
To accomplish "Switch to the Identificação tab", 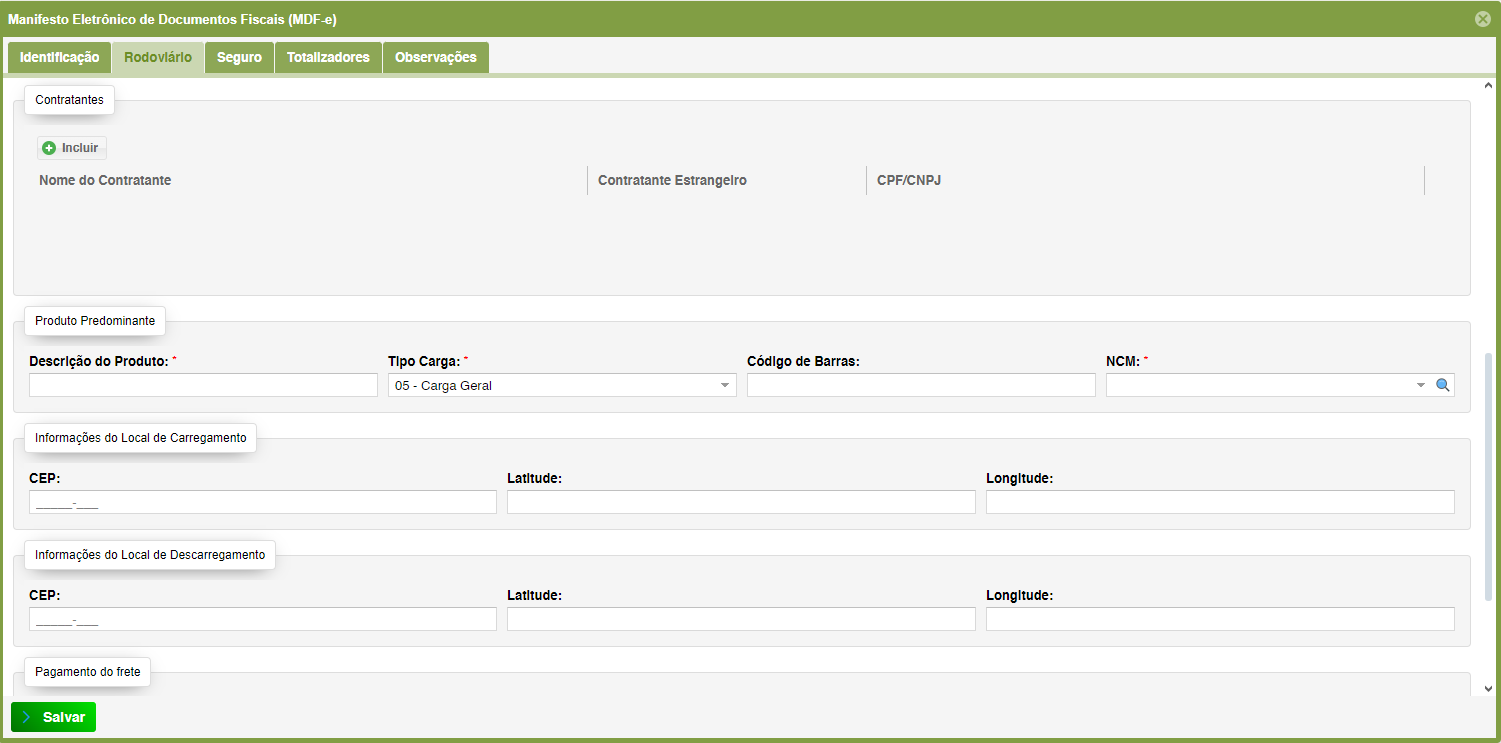I will (59, 58).
